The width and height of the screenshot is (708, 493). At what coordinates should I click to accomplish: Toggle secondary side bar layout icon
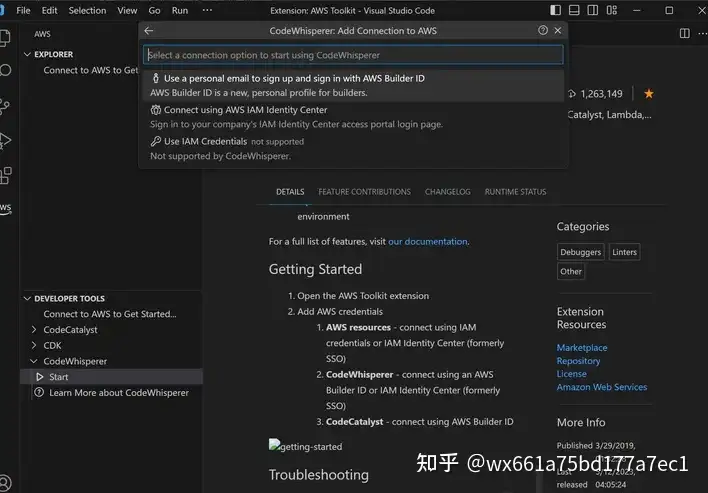(x=592, y=10)
